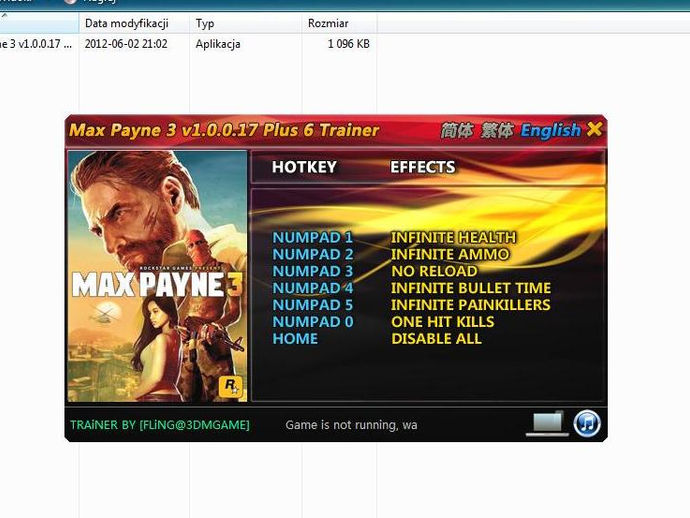This screenshot has height=518, width=690.
Task: Click the INFINITE AMMO effect
Action: click(x=450, y=254)
